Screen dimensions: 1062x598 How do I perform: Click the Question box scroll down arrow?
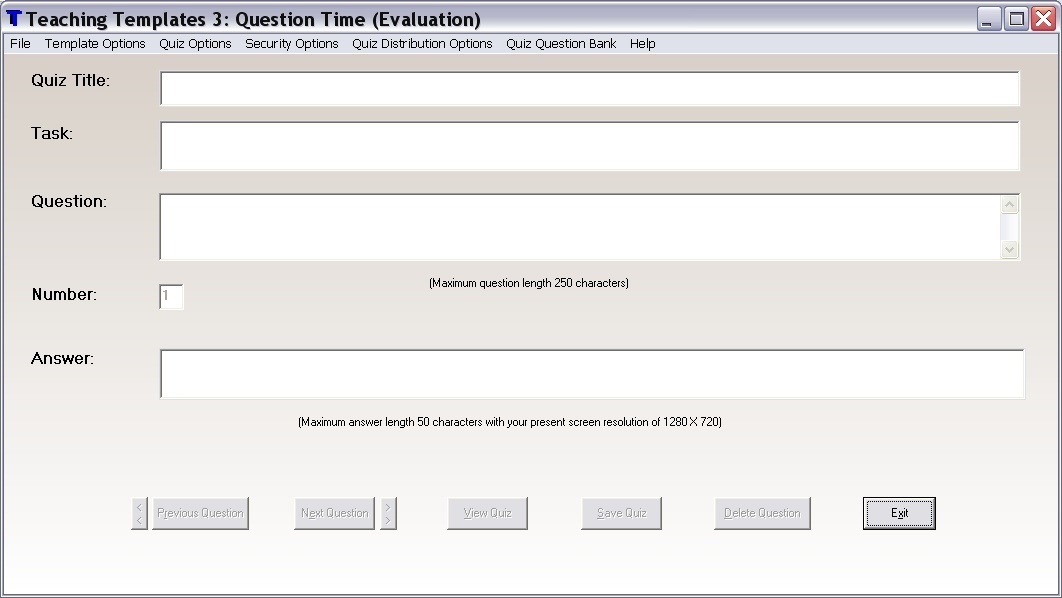(1009, 249)
